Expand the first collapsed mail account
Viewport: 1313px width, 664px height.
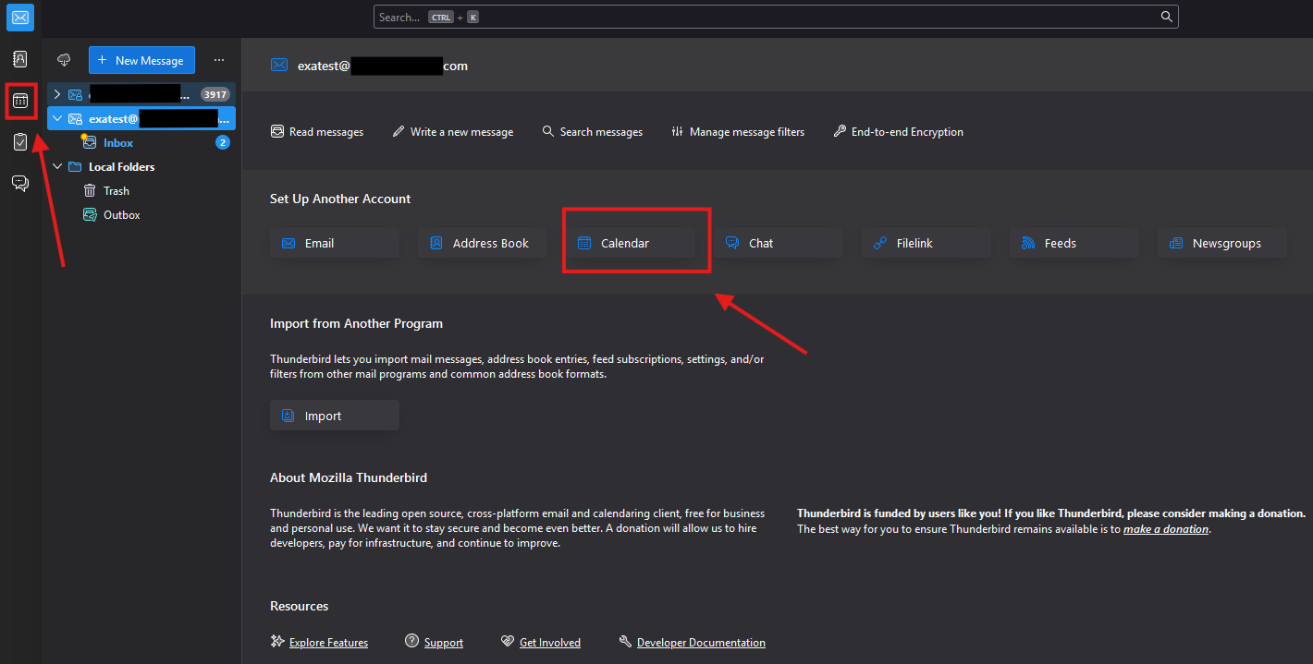(x=57, y=94)
